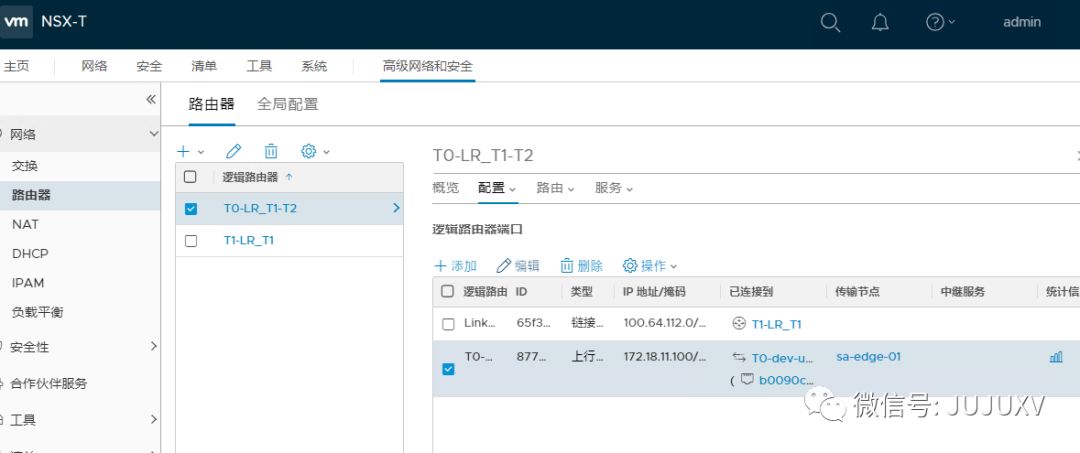Open the search magnifier in header

830,23
